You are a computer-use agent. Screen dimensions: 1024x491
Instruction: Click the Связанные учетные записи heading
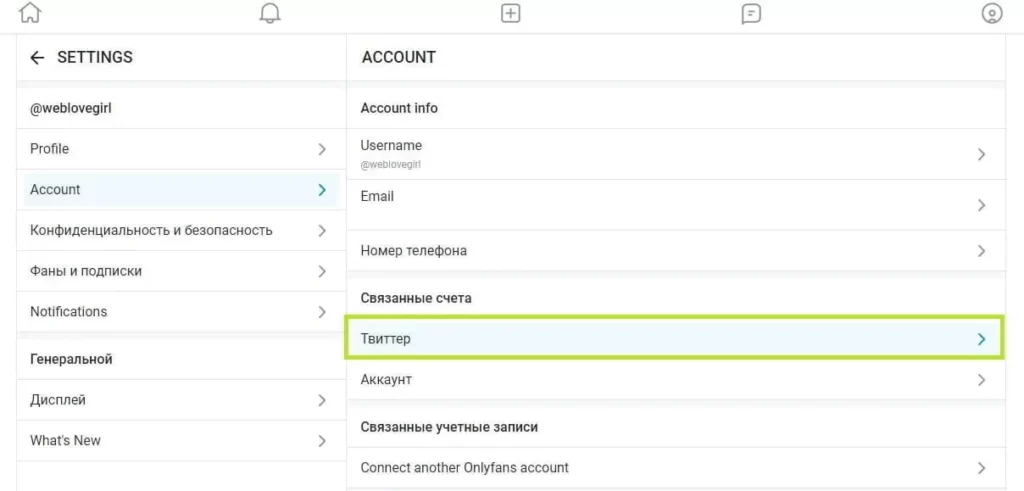coord(449,427)
